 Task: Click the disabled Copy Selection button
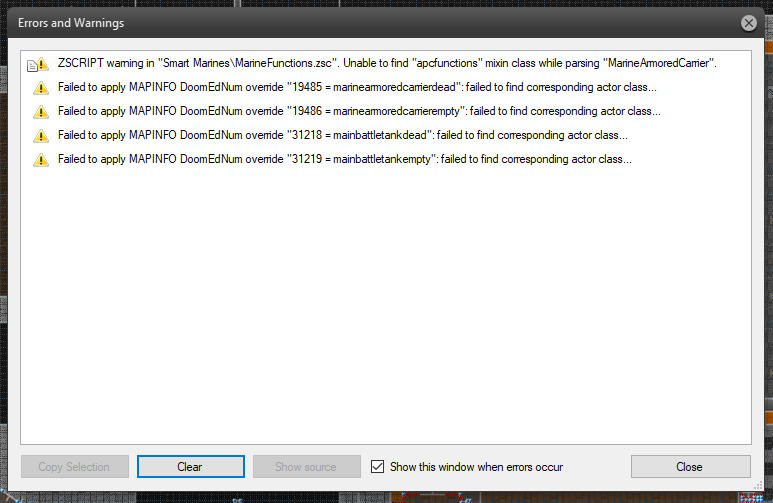click(x=74, y=467)
